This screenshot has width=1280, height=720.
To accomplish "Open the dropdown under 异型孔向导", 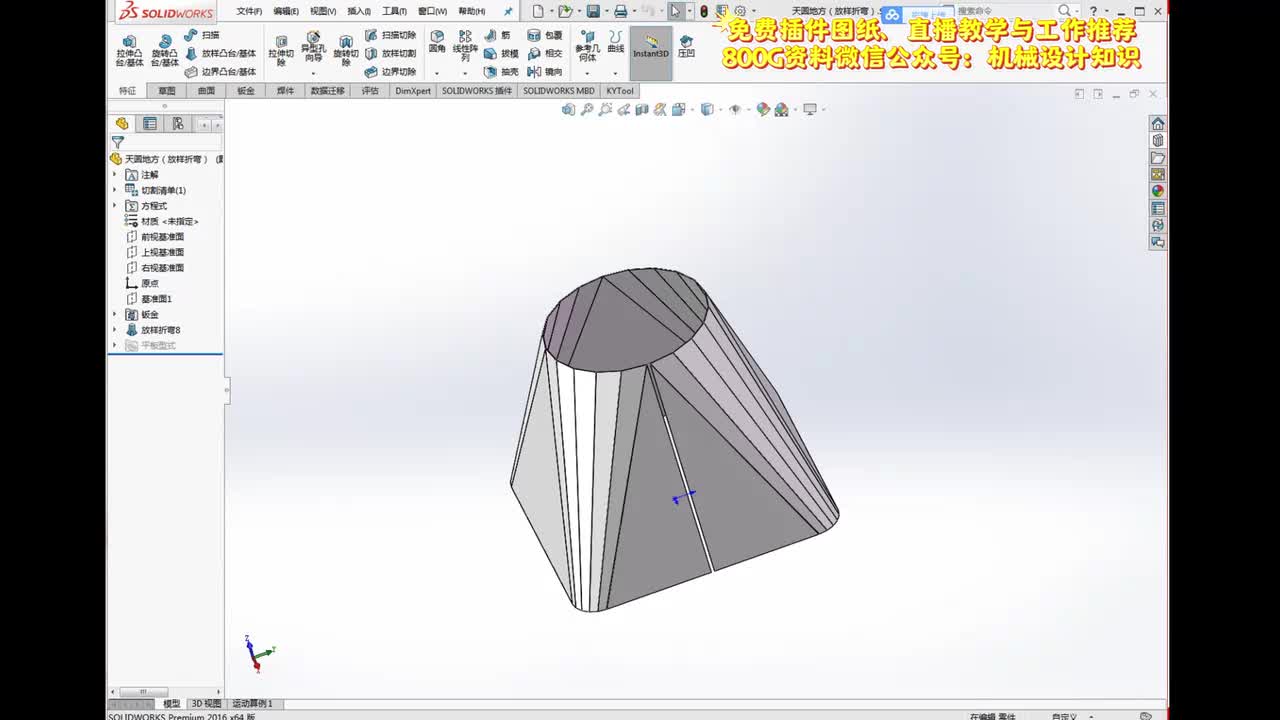I will (x=313, y=73).
